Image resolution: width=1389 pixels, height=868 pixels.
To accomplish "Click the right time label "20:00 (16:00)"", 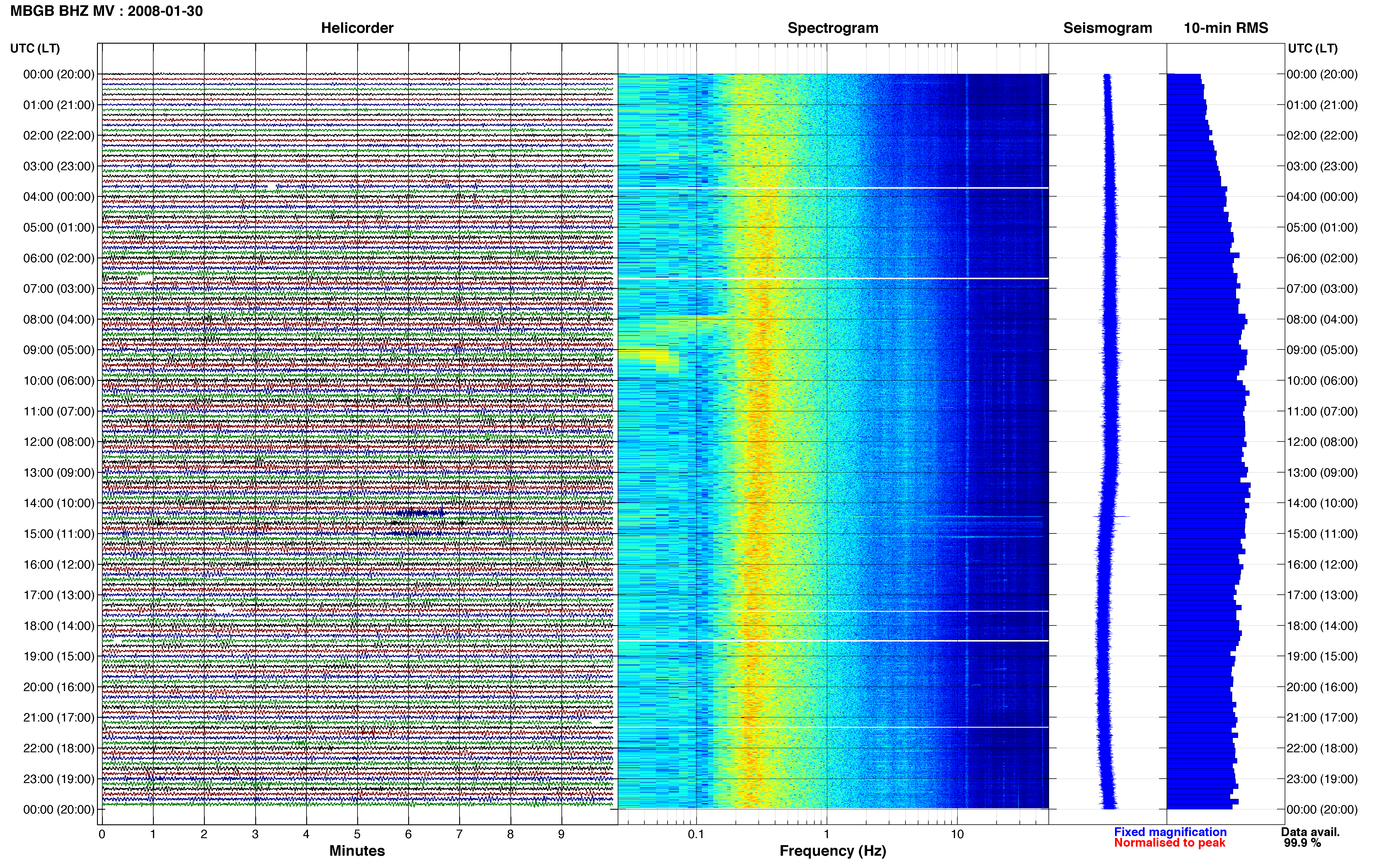I will 1322,687.
